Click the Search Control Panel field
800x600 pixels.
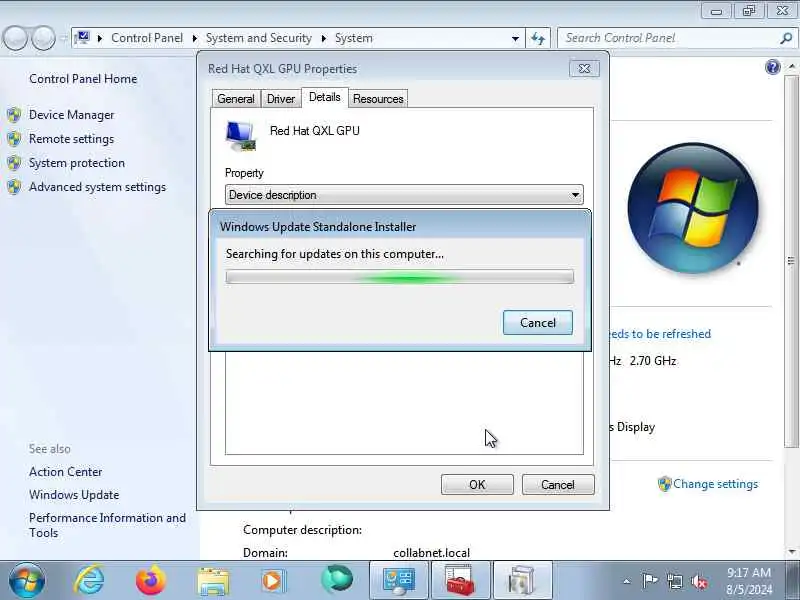[x=668, y=38]
